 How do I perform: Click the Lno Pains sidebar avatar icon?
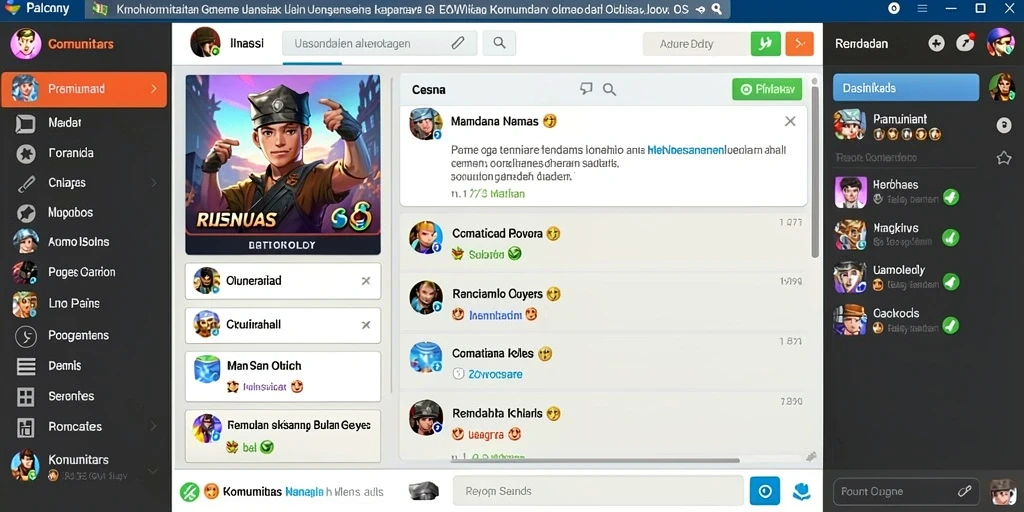[25, 304]
